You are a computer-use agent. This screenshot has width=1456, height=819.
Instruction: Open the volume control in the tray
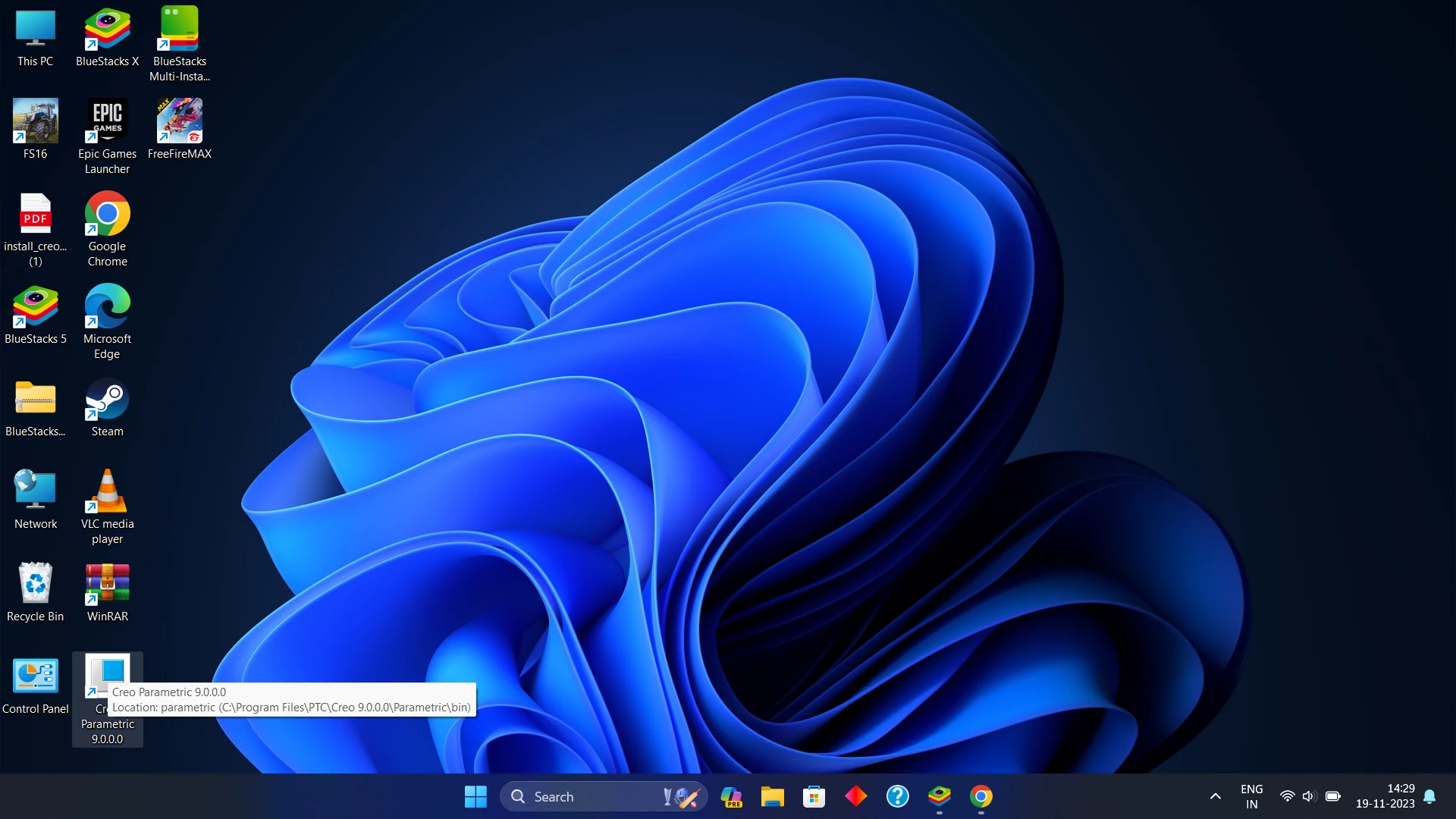(1308, 796)
